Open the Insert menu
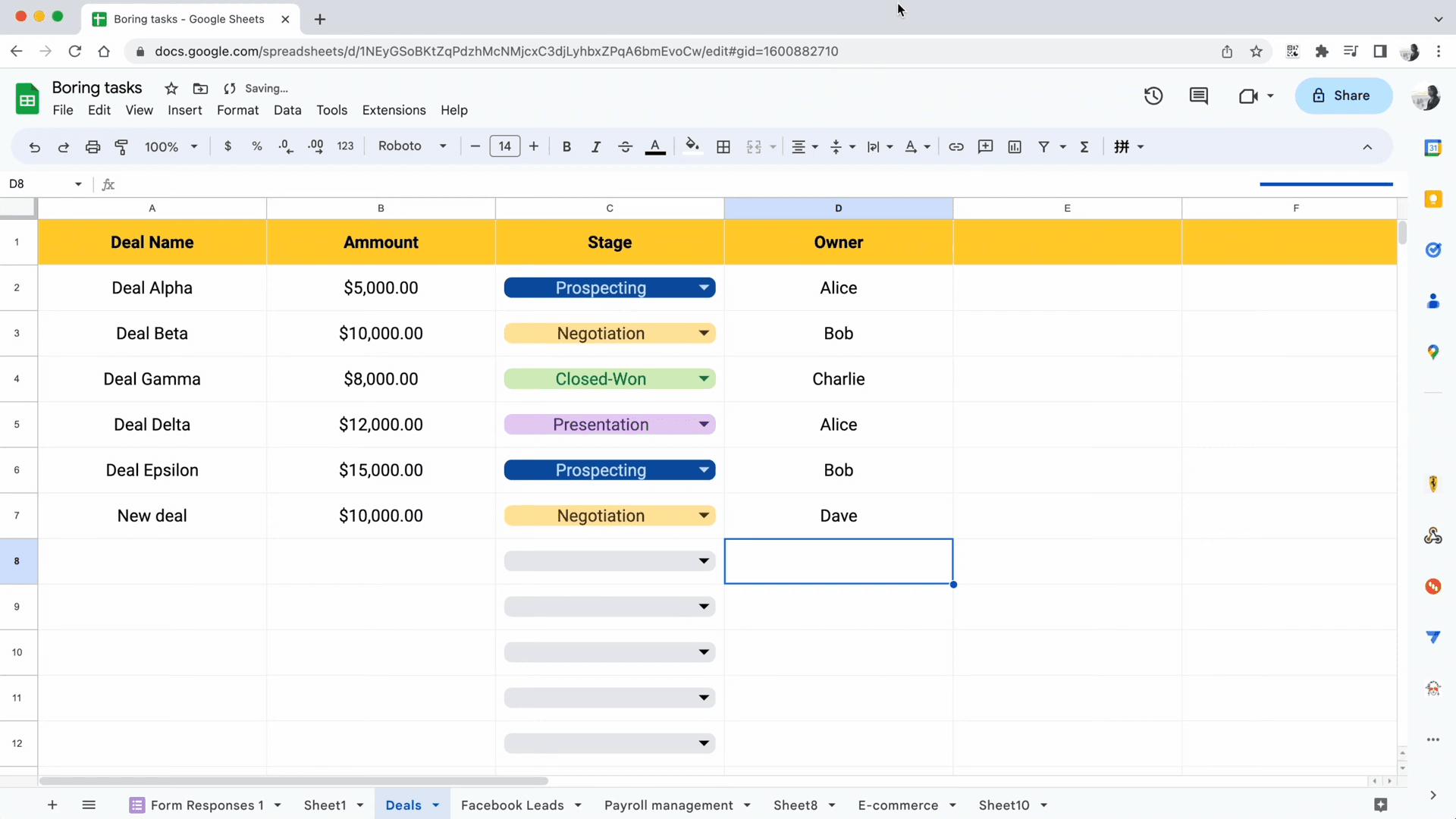The width and height of the screenshot is (1456, 819). click(x=184, y=110)
